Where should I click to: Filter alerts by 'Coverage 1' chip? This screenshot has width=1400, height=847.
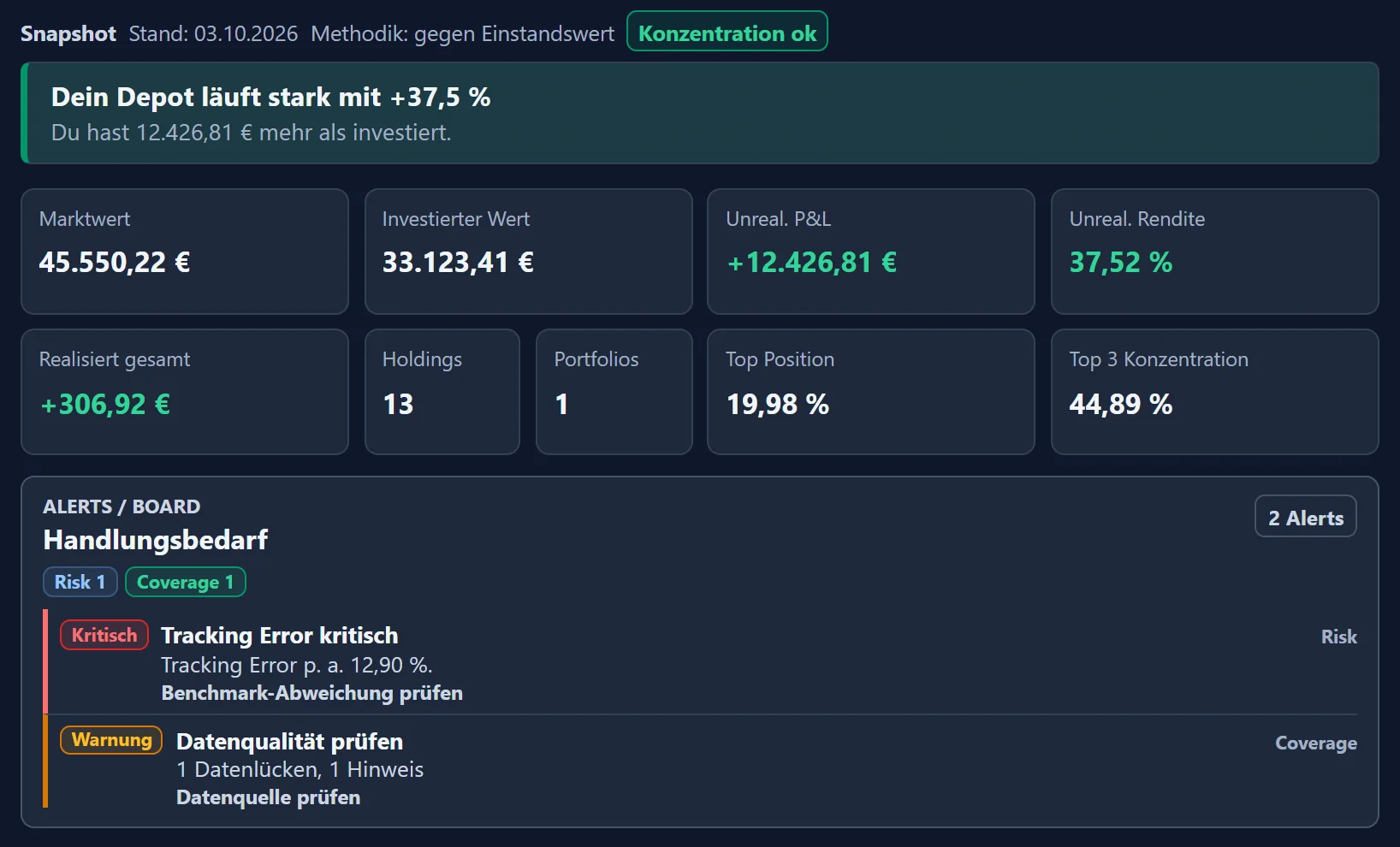click(186, 582)
